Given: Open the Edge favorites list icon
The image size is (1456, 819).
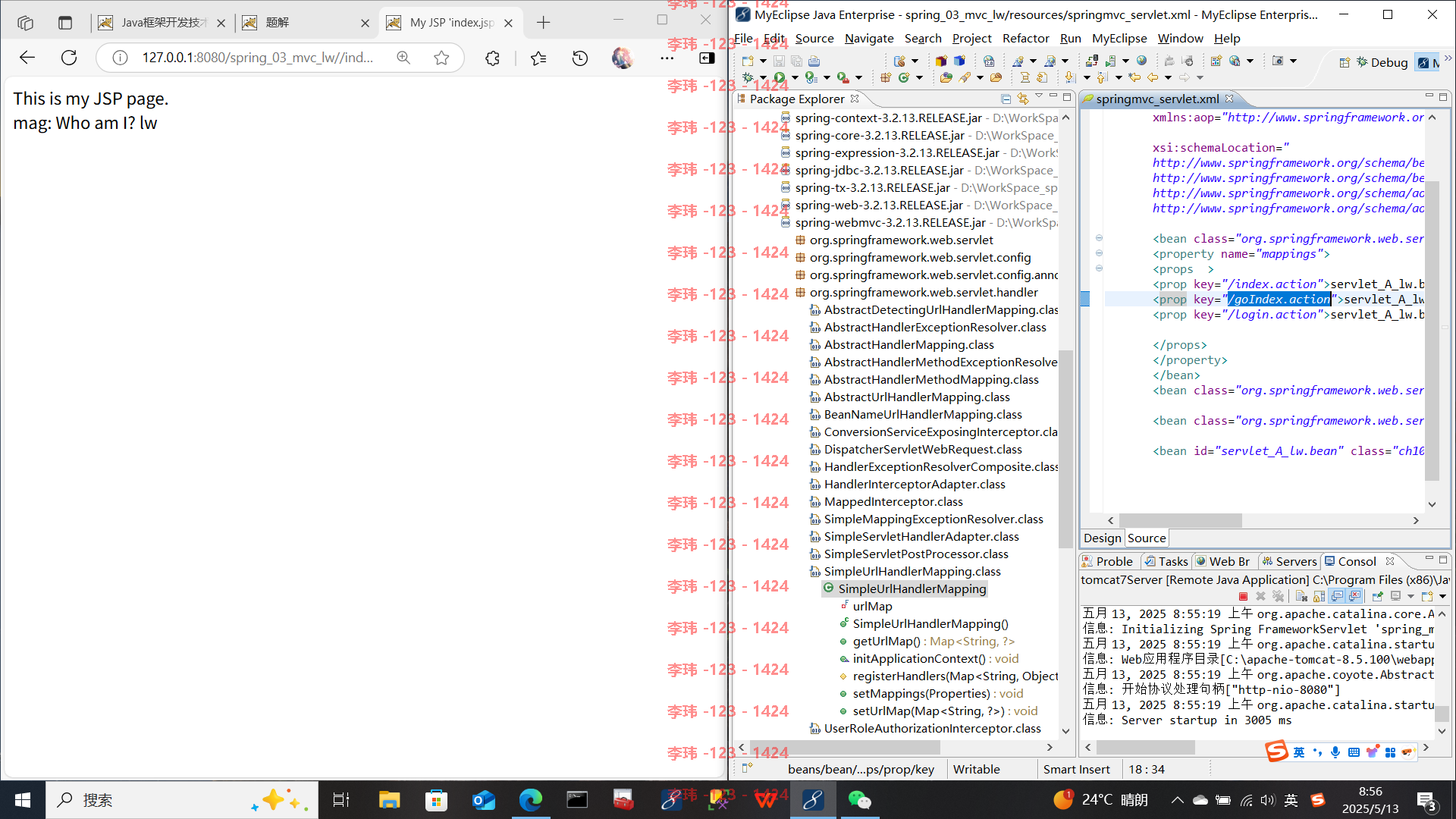Looking at the screenshot, I should click(538, 58).
